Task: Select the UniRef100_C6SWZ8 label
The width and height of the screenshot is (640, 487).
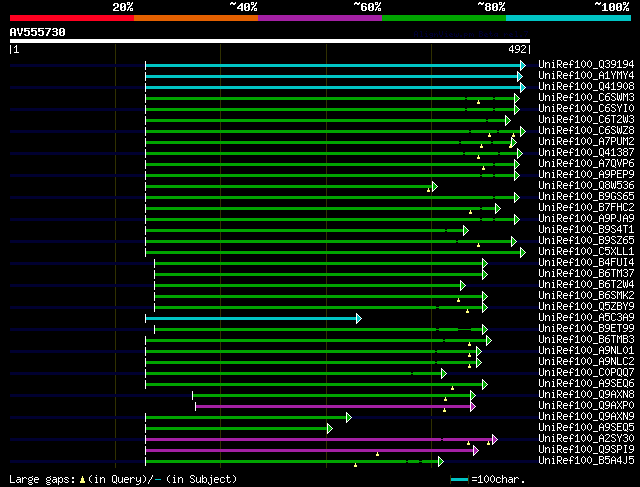Action: [x=586, y=130]
